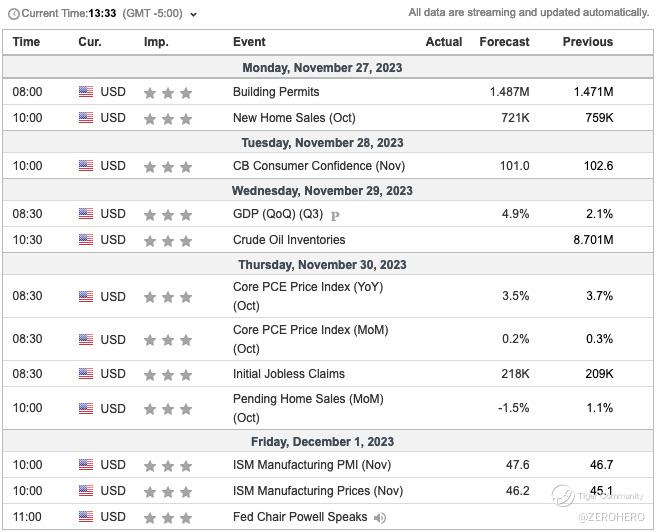Image resolution: width=657 pixels, height=532 pixels.
Task: Click the US flag in Fed Chair Powell row
Action: click(86, 517)
